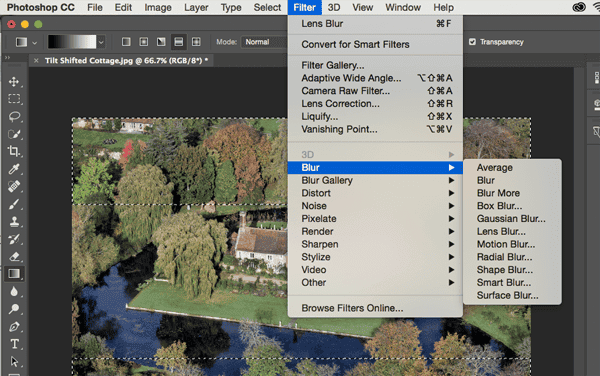
Task: Toggle the Transparency checkbox
Action: click(472, 42)
